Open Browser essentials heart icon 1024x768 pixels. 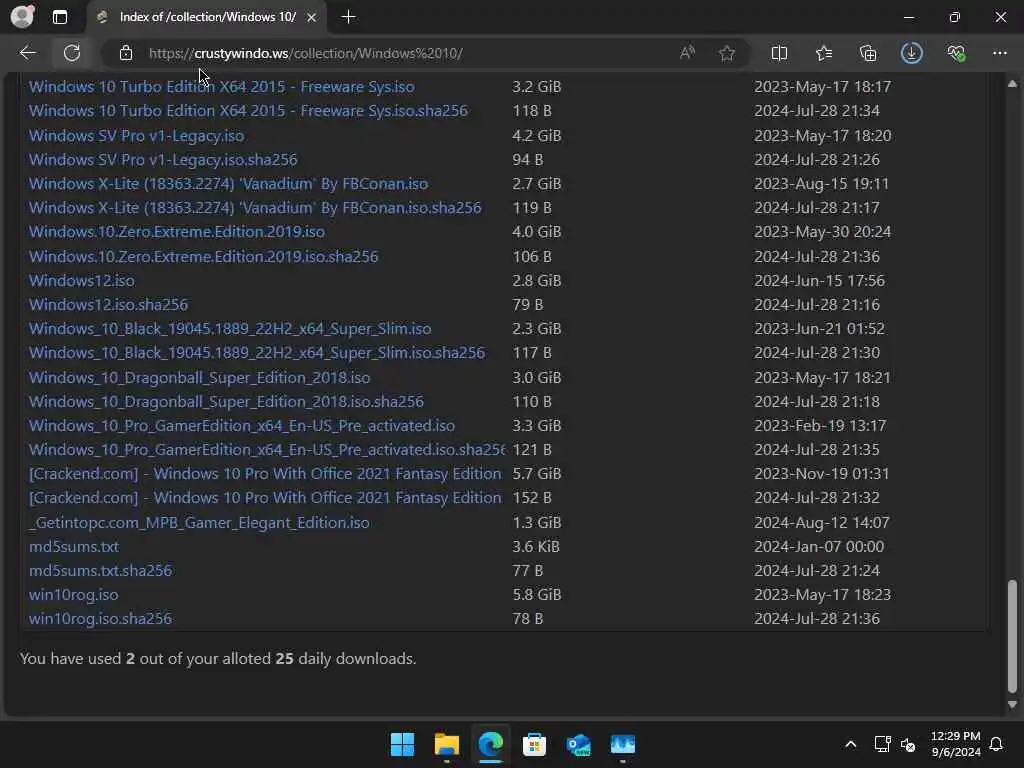[x=956, y=53]
